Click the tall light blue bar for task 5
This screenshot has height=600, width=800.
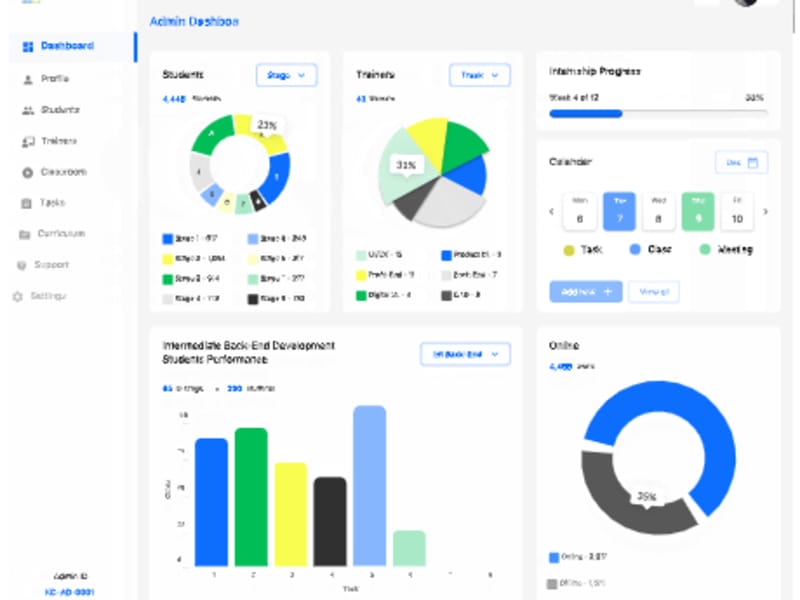coord(369,486)
